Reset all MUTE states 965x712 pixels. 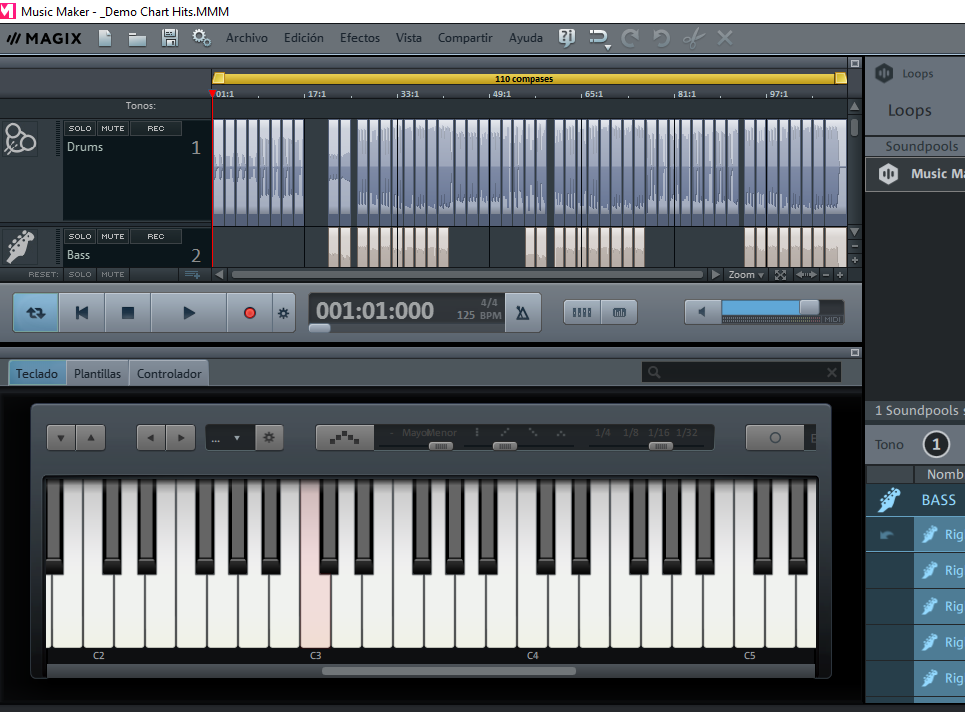point(113,274)
